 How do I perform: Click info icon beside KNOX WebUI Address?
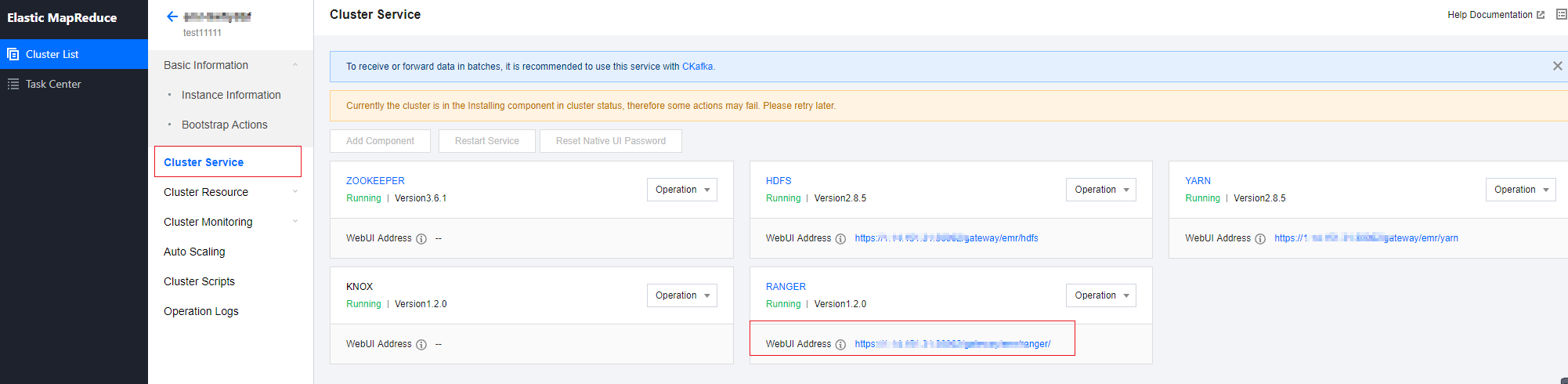click(x=421, y=345)
